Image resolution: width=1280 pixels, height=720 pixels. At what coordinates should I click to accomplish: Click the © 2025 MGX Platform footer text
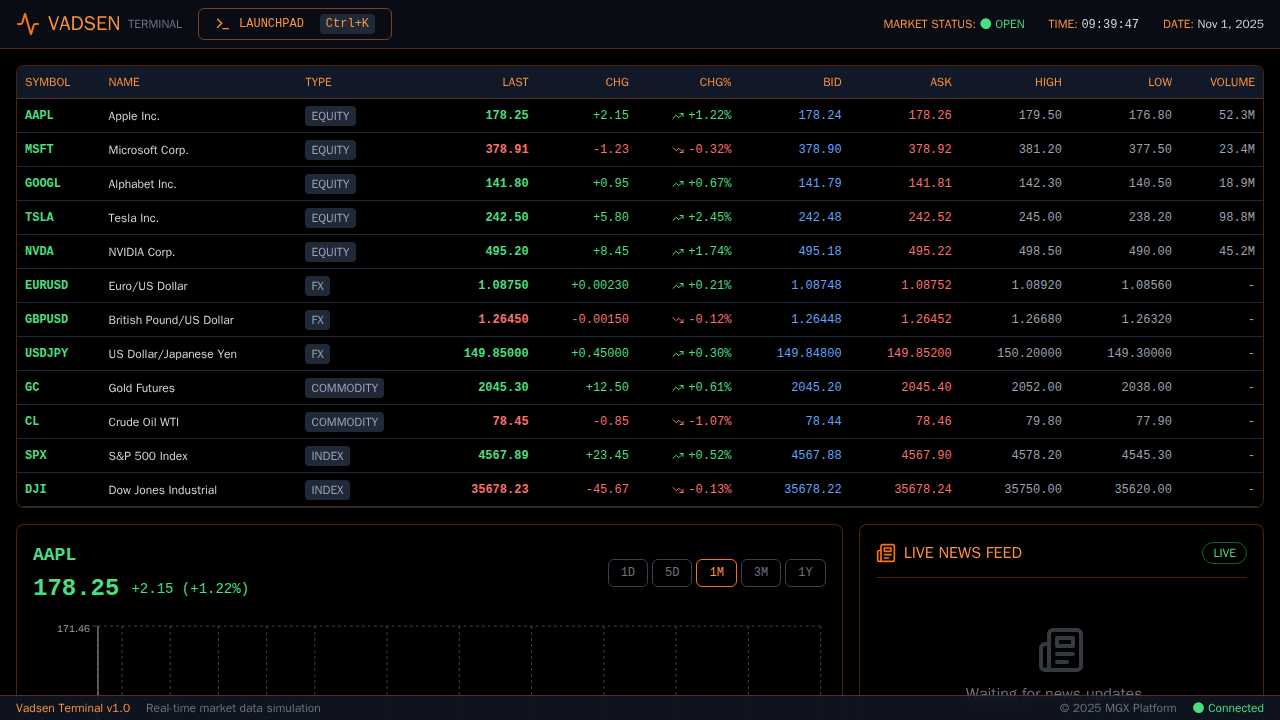1118,708
